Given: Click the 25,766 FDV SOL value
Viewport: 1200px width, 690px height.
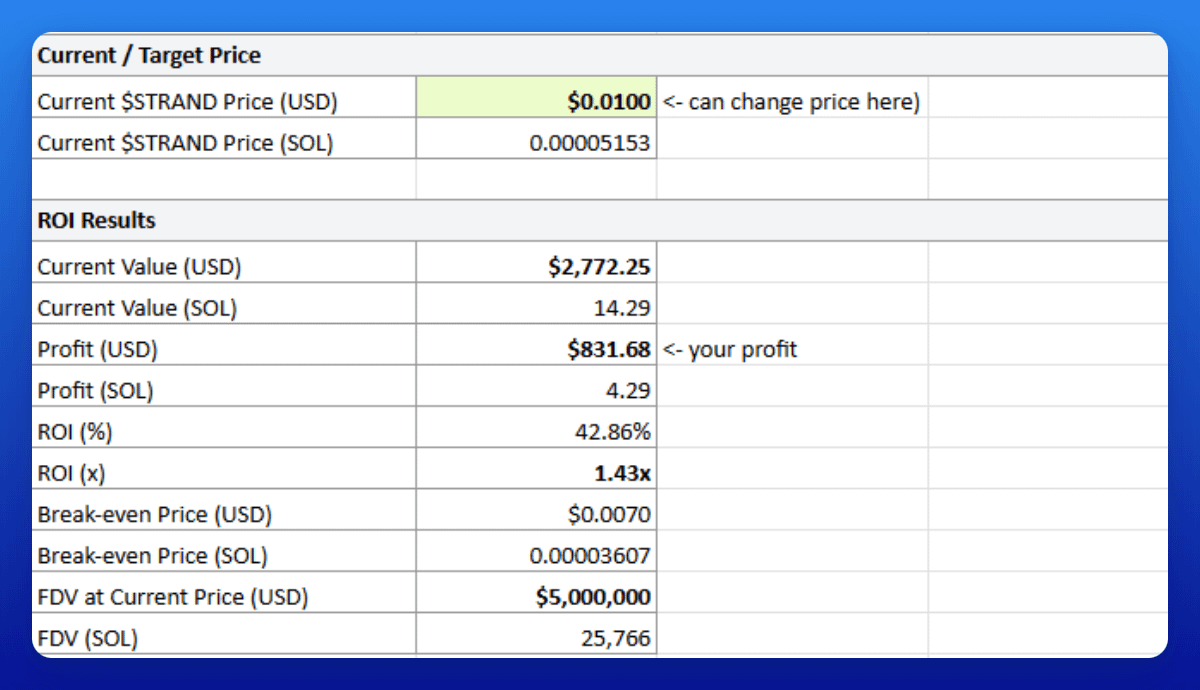Looking at the screenshot, I should coord(615,638).
